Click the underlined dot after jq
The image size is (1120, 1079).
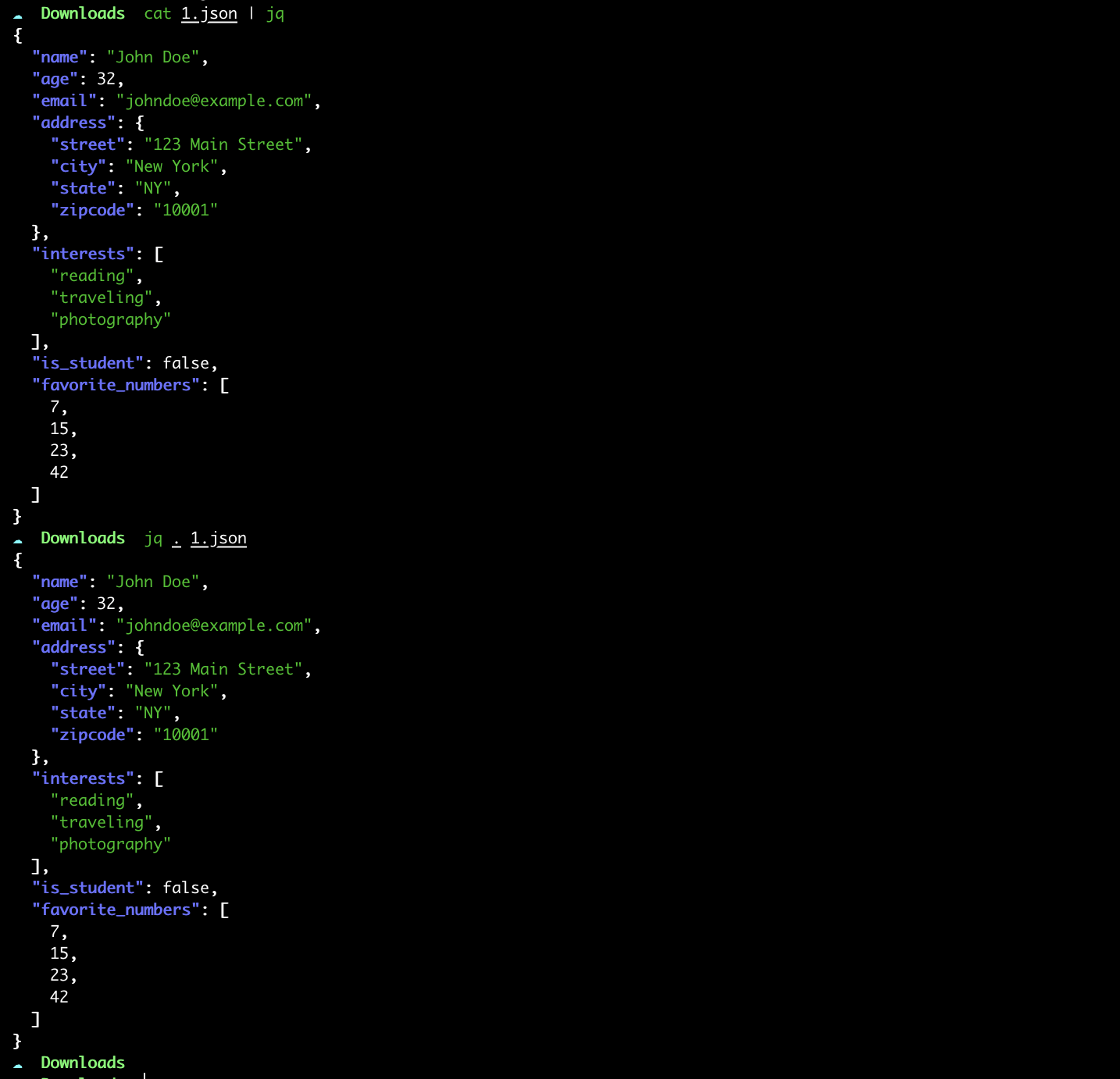(x=177, y=539)
